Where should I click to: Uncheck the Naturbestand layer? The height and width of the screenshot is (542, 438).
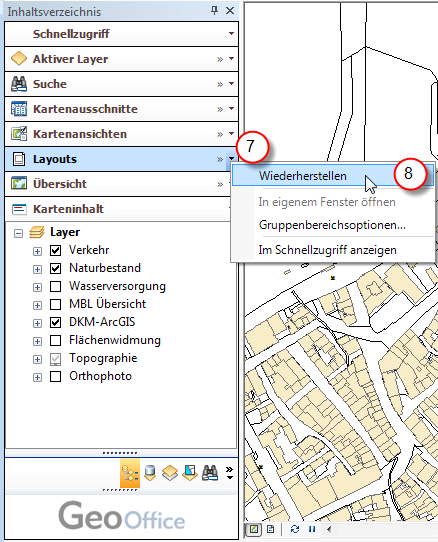[56, 268]
